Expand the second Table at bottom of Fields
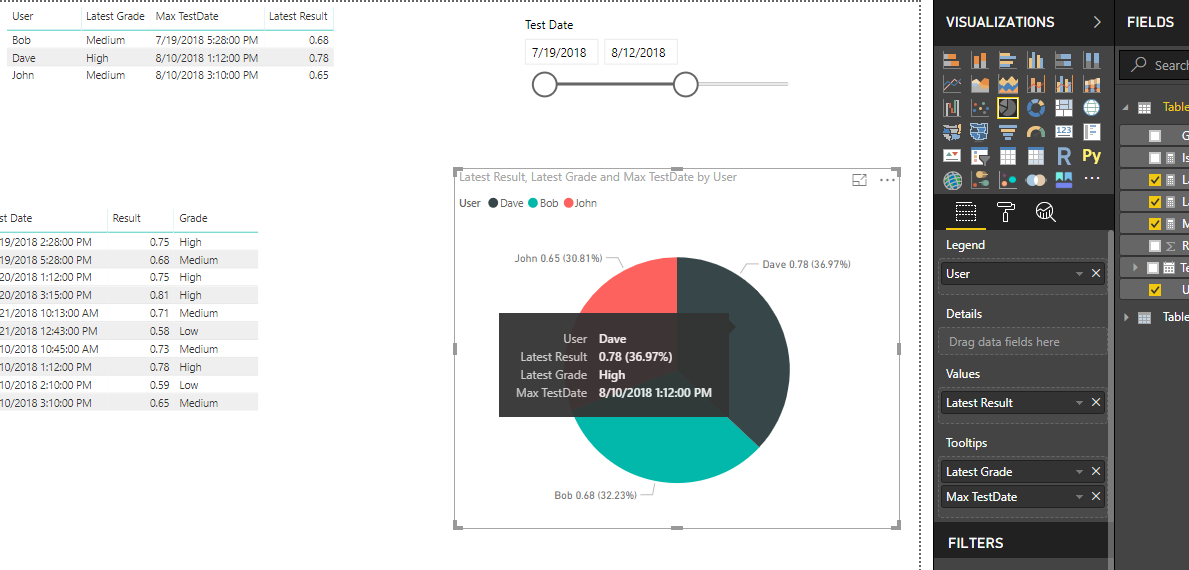This screenshot has width=1189, height=570. tap(1127, 317)
